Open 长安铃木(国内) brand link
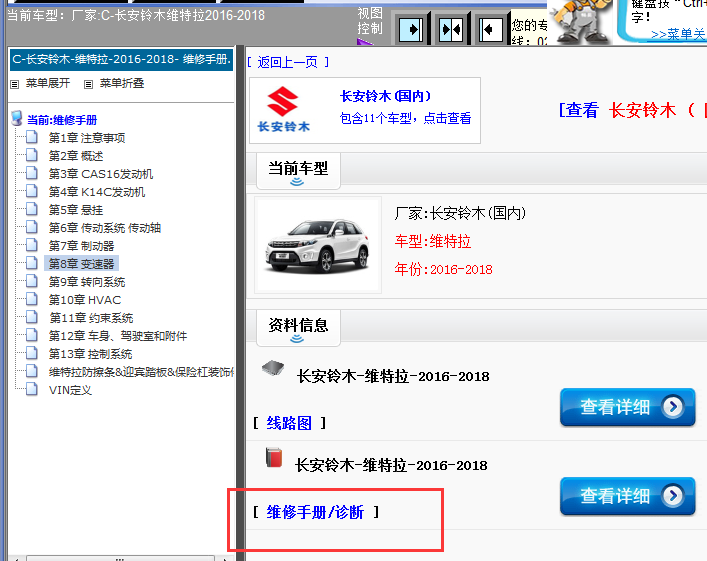This screenshot has width=707, height=561. (386, 96)
